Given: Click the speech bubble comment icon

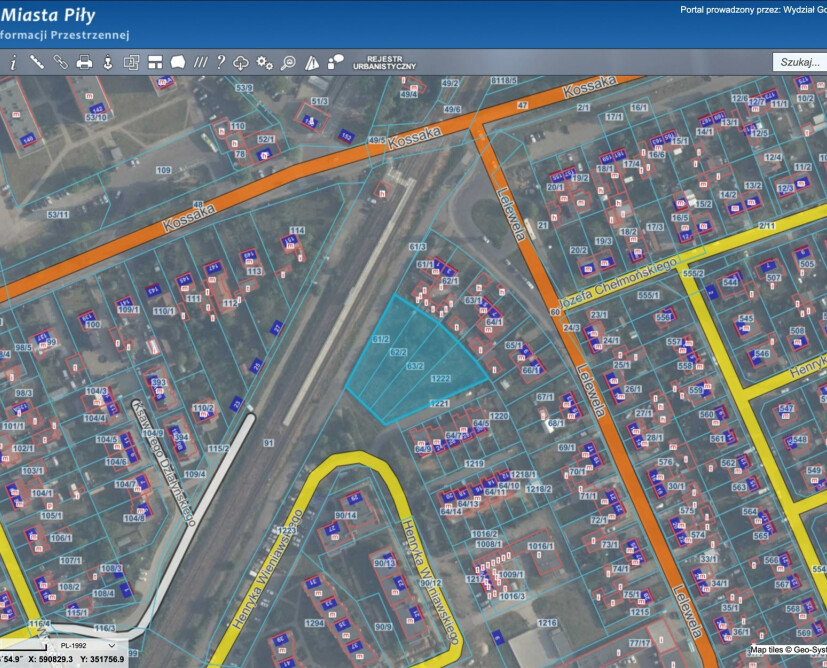Looking at the screenshot, I should coord(334,62).
